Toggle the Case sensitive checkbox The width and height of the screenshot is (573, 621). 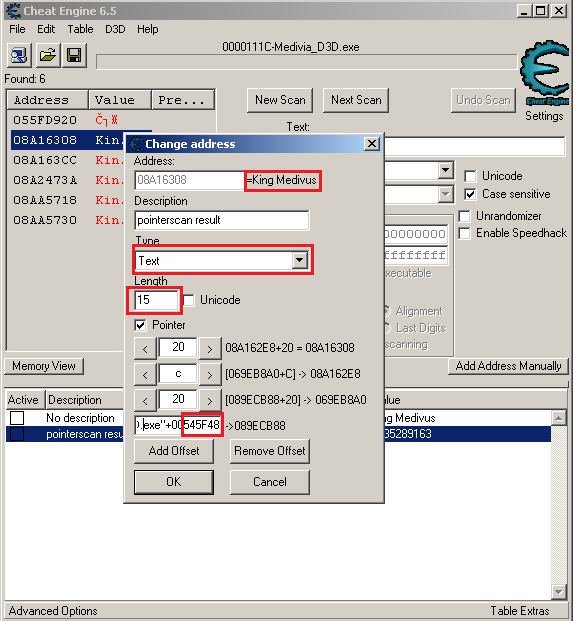pos(470,194)
